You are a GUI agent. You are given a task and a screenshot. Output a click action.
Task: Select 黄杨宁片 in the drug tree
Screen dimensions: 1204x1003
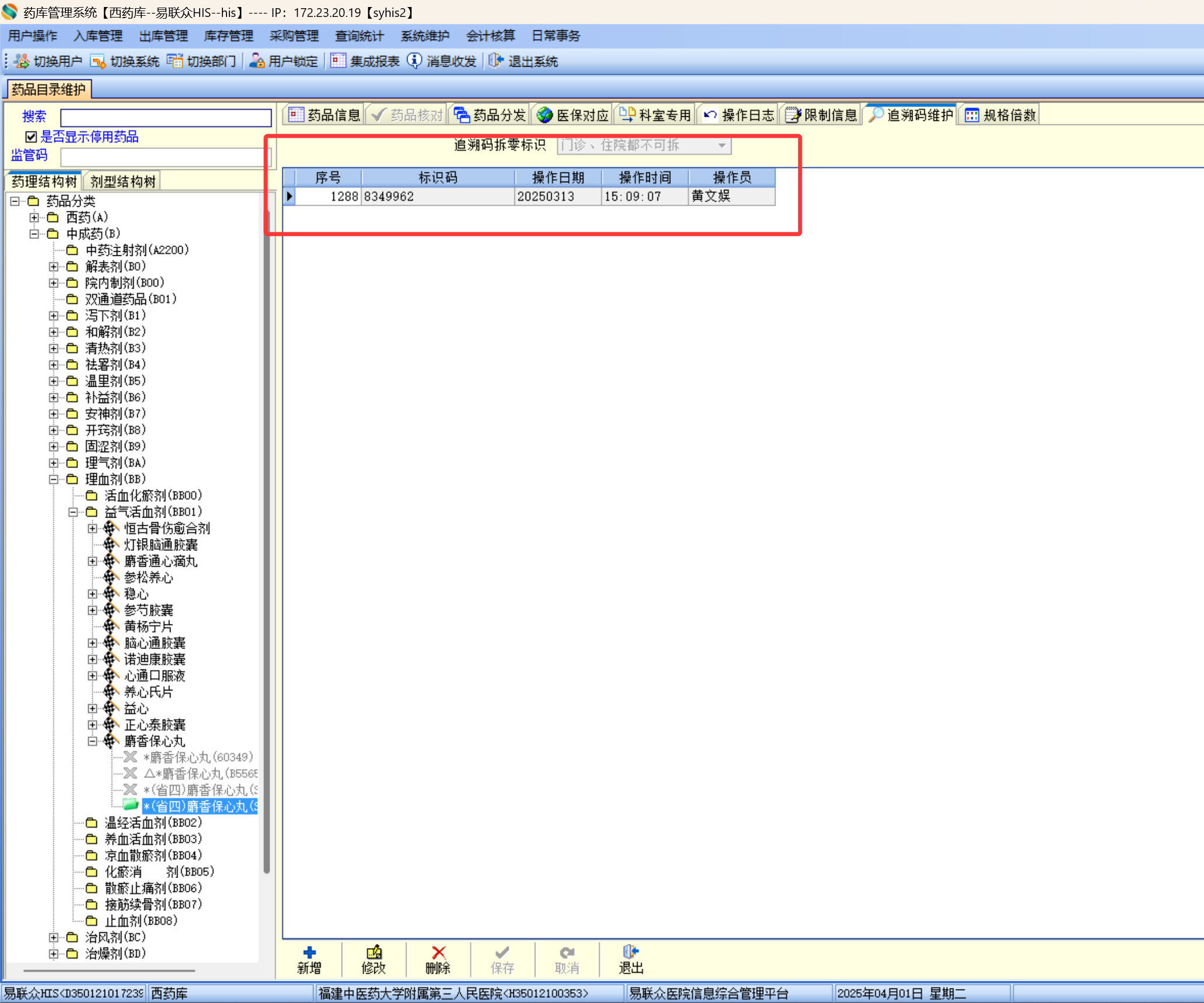148,626
